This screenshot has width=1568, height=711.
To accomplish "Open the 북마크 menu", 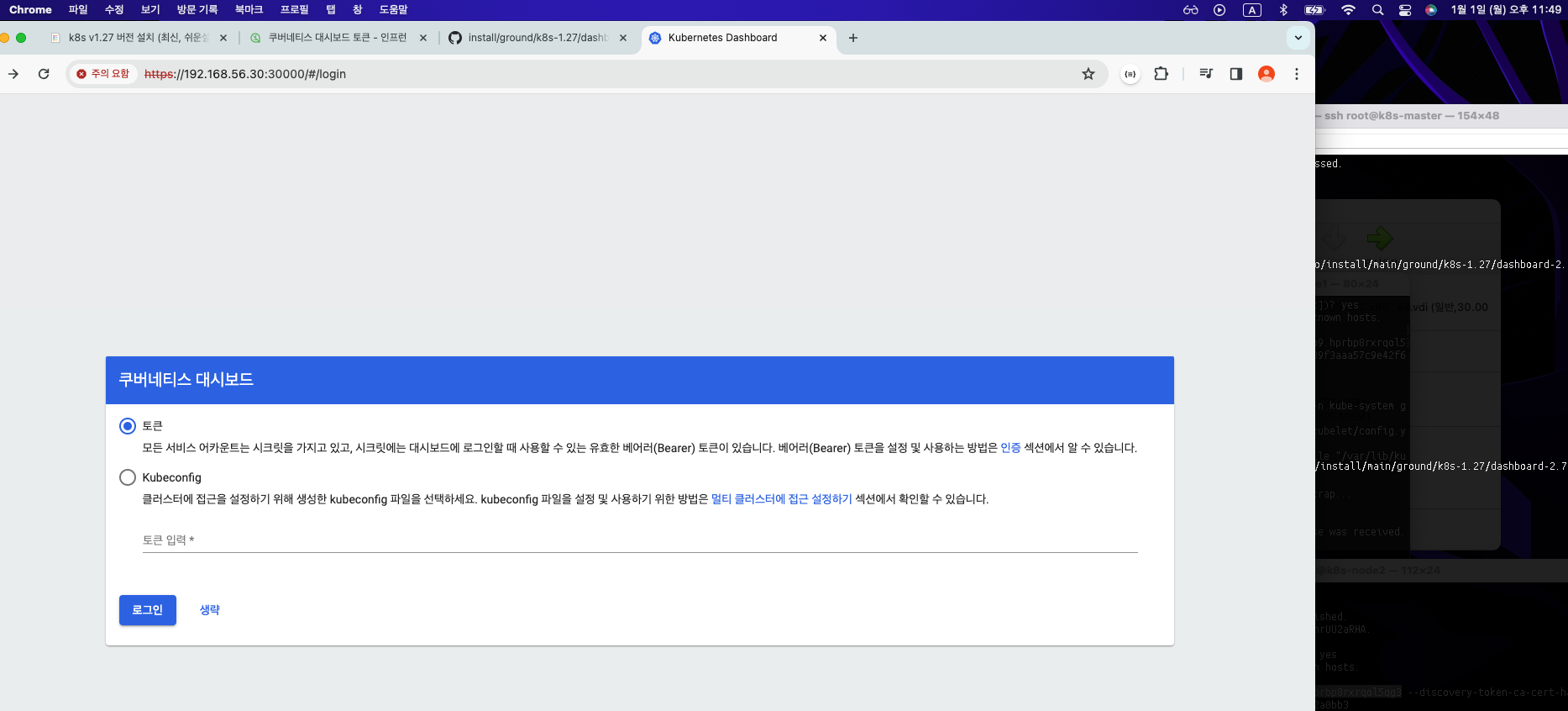I will (x=249, y=10).
